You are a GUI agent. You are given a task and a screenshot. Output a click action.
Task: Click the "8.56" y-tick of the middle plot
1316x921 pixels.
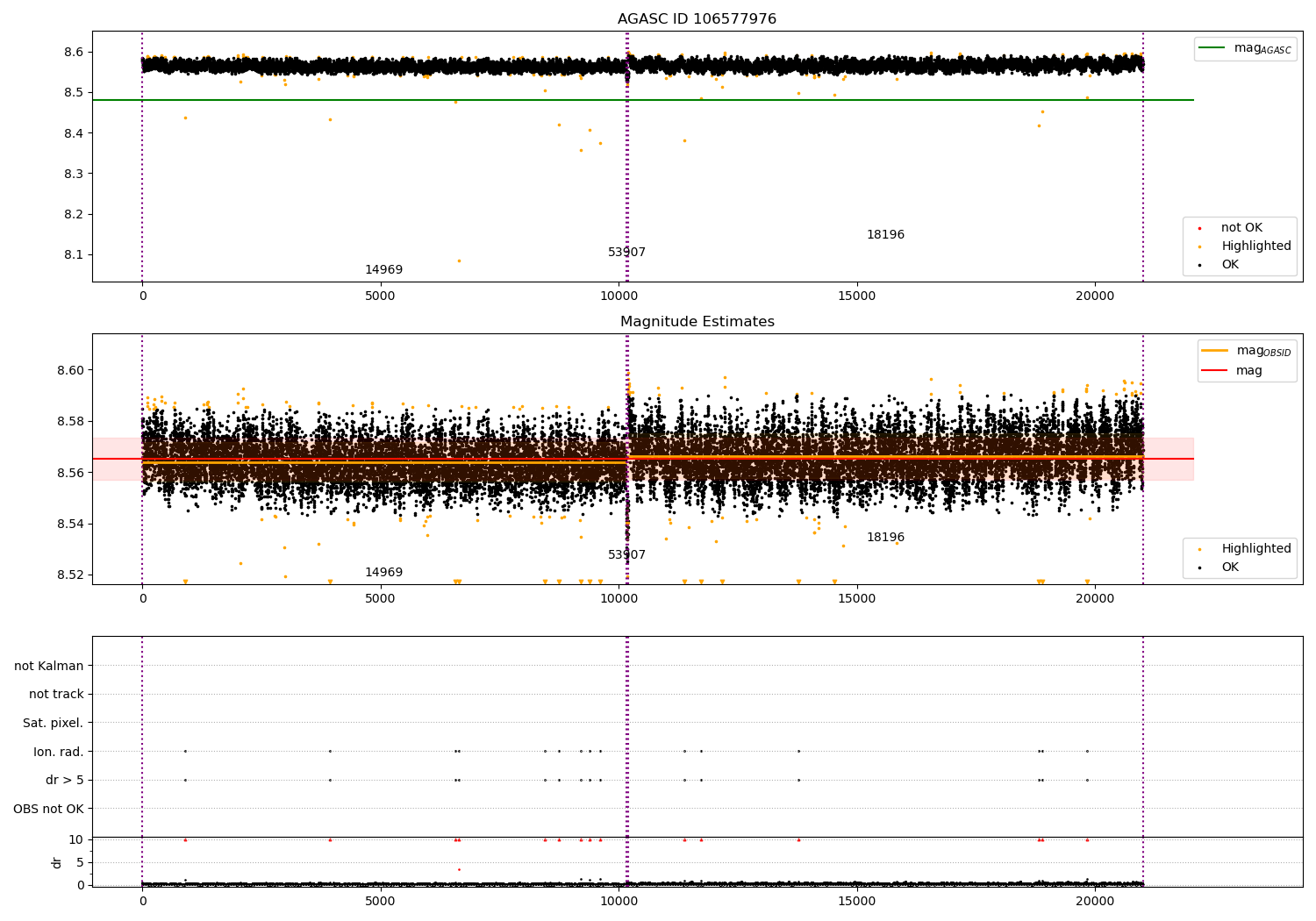69,473
